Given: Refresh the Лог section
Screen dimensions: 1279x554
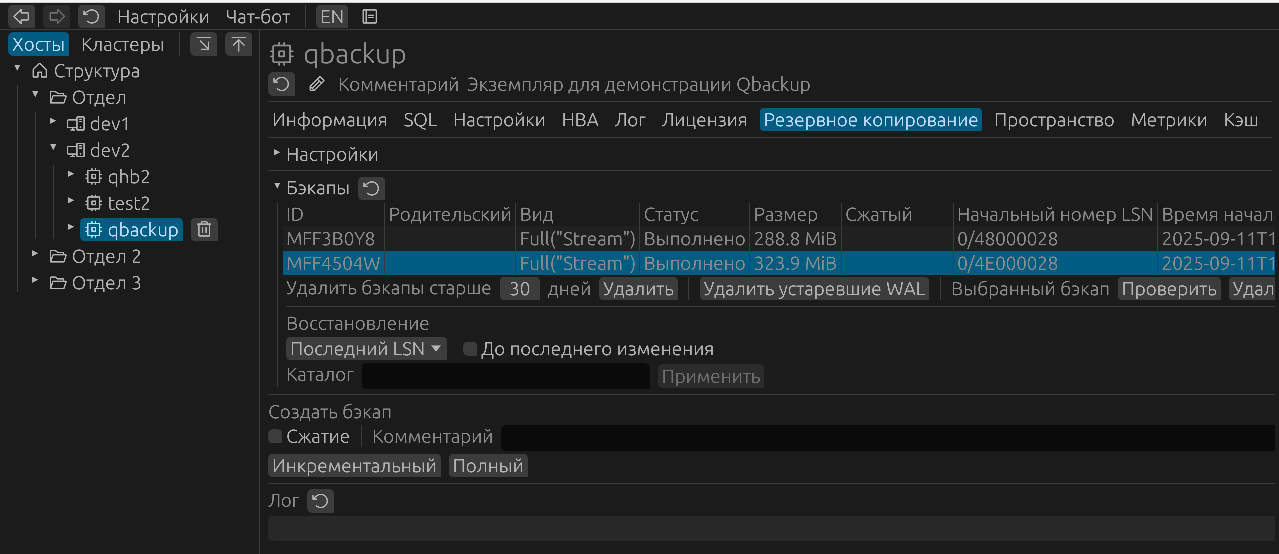Looking at the screenshot, I should click(320, 501).
